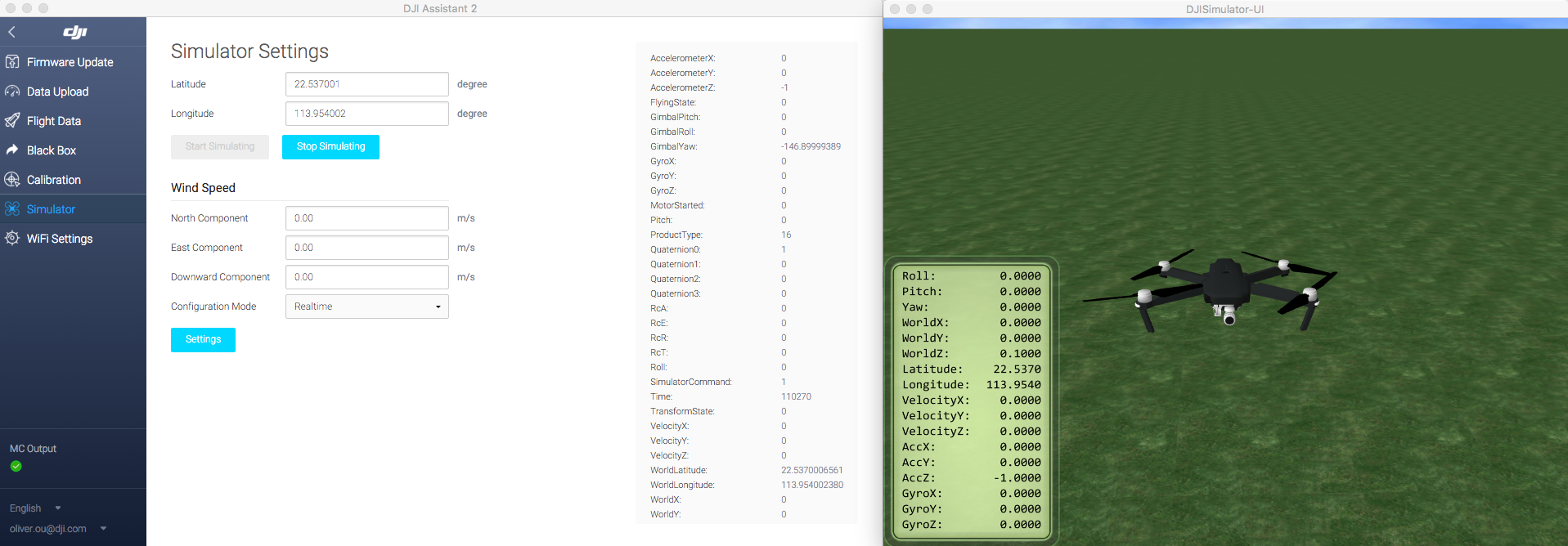Click VelocityZ row in simulator overlay

click(x=971, y=432)
